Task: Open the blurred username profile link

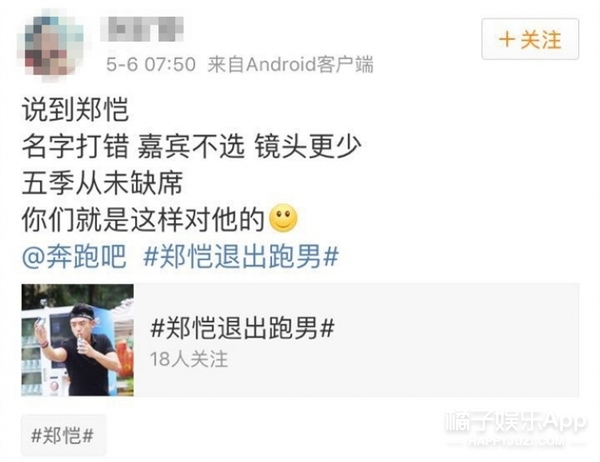Action: point(142,29)
